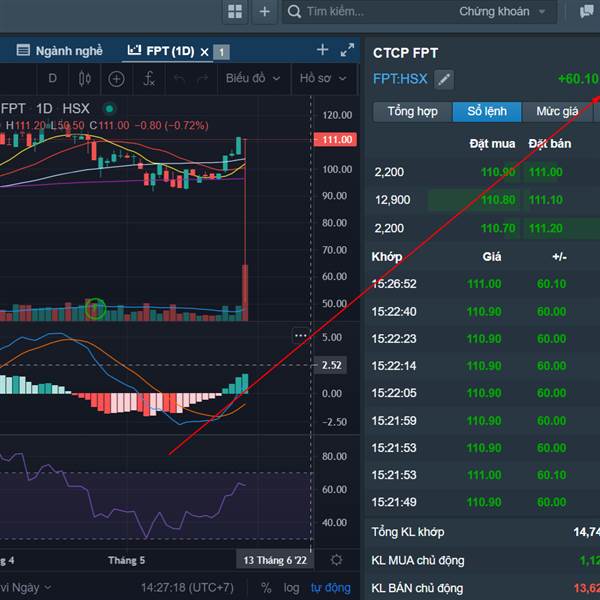The height and width of the screenshot is (600, 600).
Task: Add a new tab with plus
Action: [x=322, y=50]
